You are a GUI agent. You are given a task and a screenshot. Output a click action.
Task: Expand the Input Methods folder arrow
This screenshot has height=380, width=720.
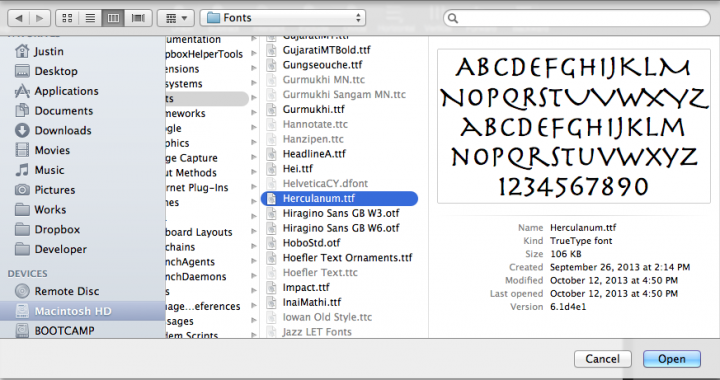253,173
